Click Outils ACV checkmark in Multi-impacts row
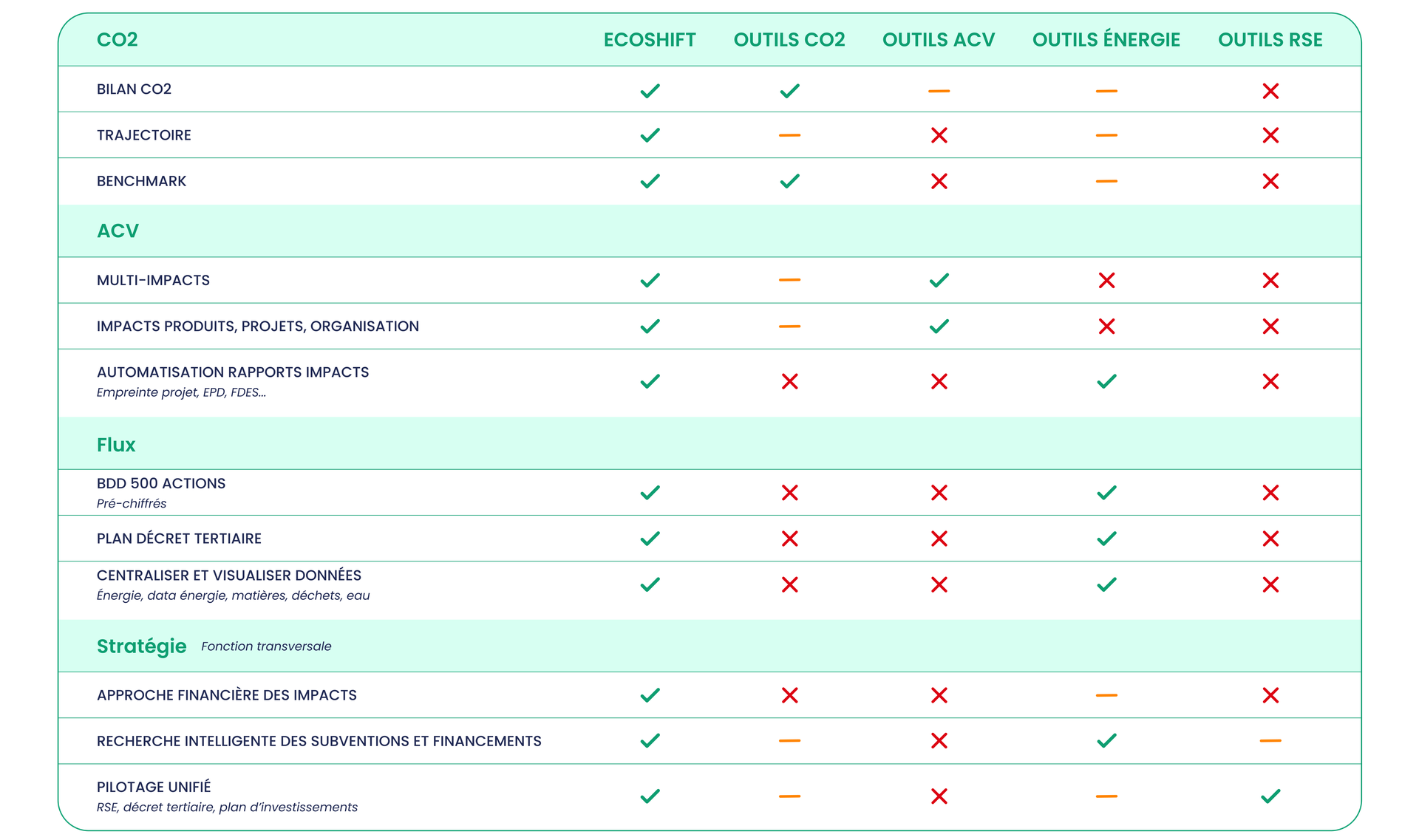This screenshot has width=1419, height=840. (x=939, y=280)
